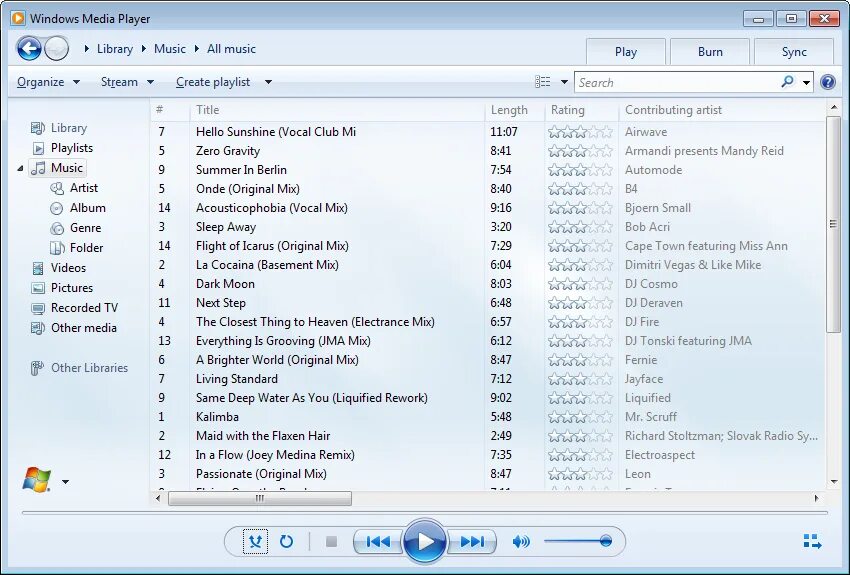Browse music by Artist
This screenshot has height=575, width=850.
click(x=74, y=188)
